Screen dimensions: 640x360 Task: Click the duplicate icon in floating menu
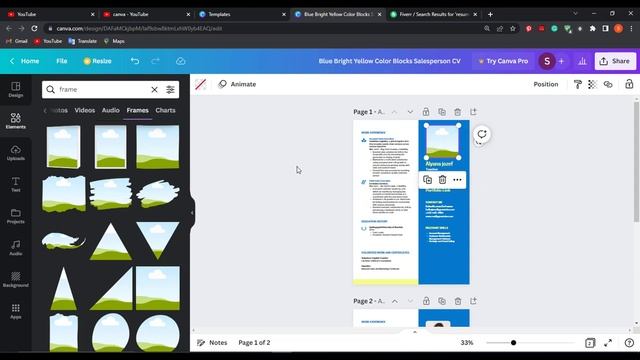tap(427, 180)
